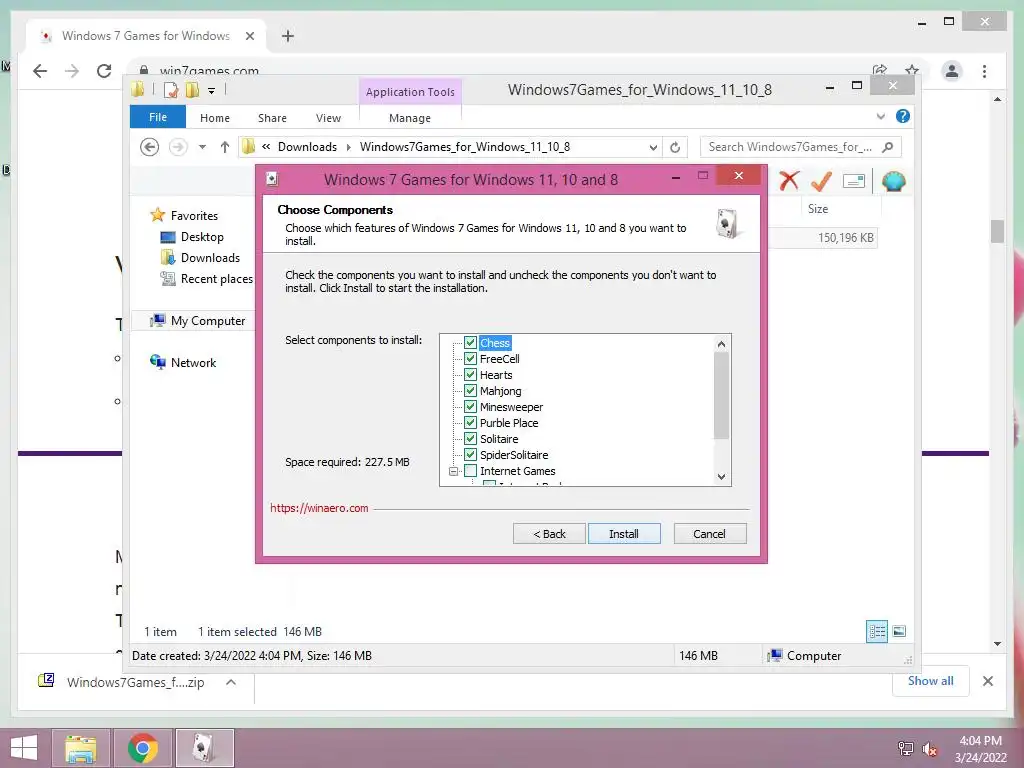Click the red X delete toolbar icon
Viewport: 1024px width, 768px height.
coord(789,180)
